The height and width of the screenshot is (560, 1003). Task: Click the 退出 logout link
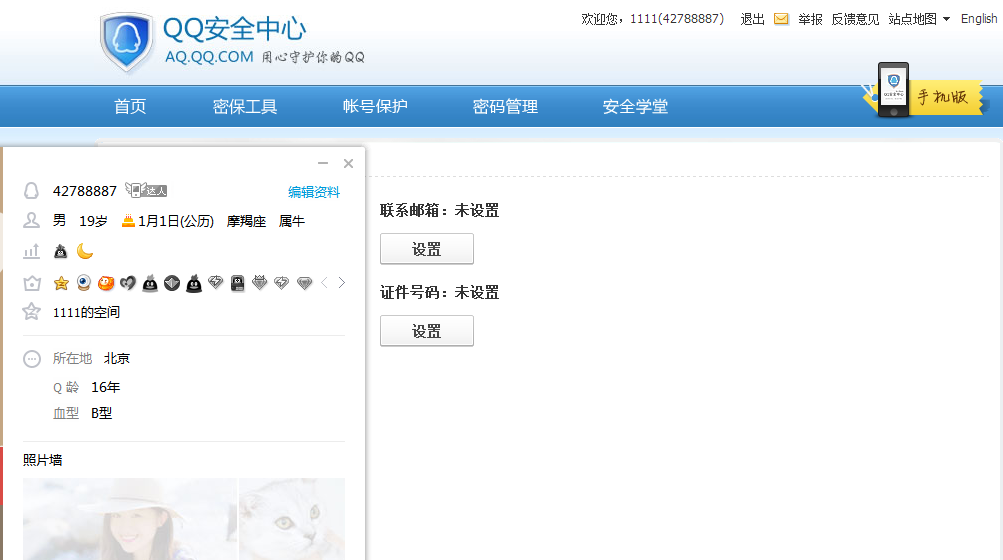click(x=752, y=19)
